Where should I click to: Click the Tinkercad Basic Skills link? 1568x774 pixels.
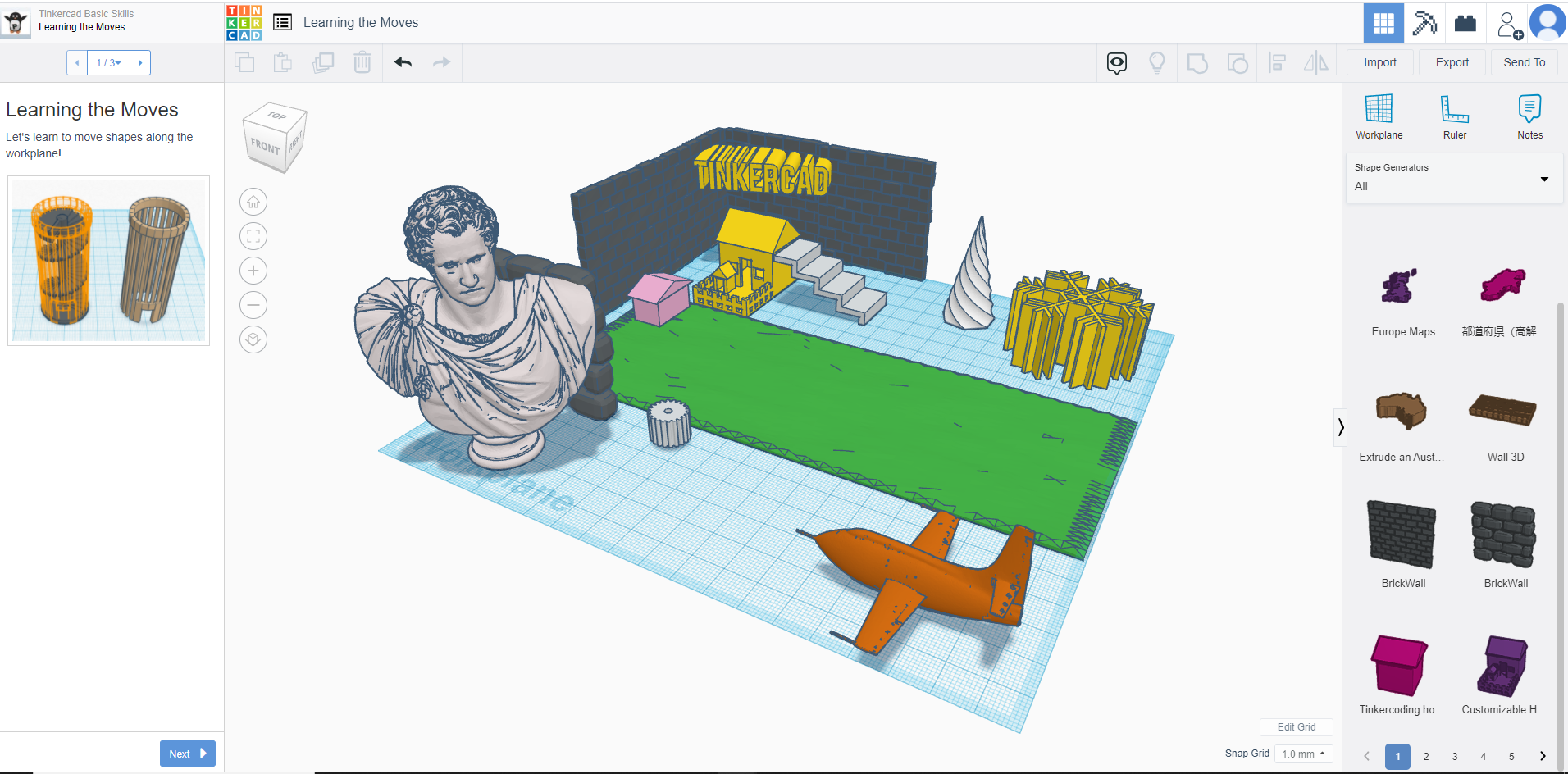(x=86, y=14)
